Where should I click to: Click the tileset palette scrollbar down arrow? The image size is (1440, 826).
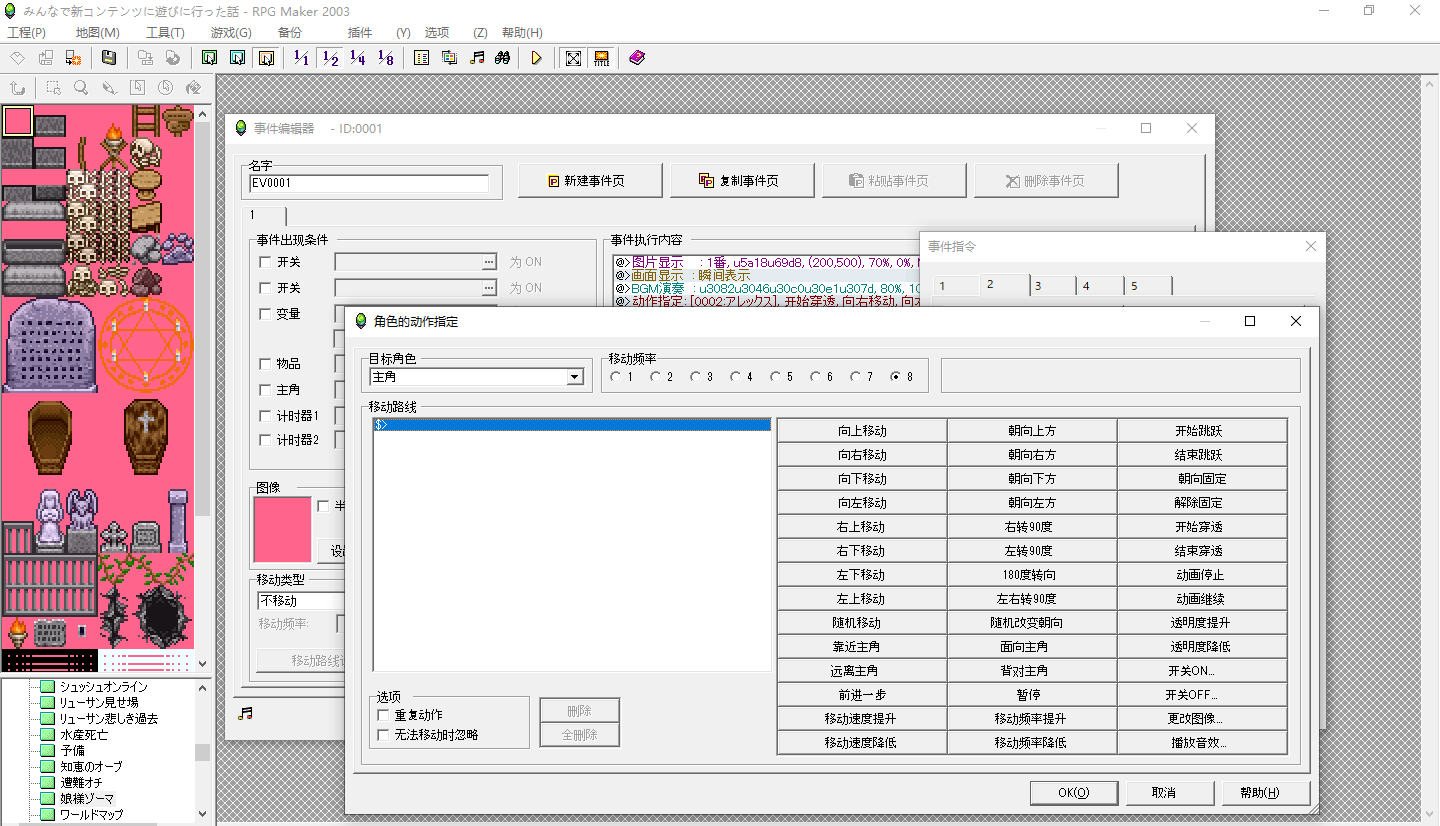(x=203, y=663)
